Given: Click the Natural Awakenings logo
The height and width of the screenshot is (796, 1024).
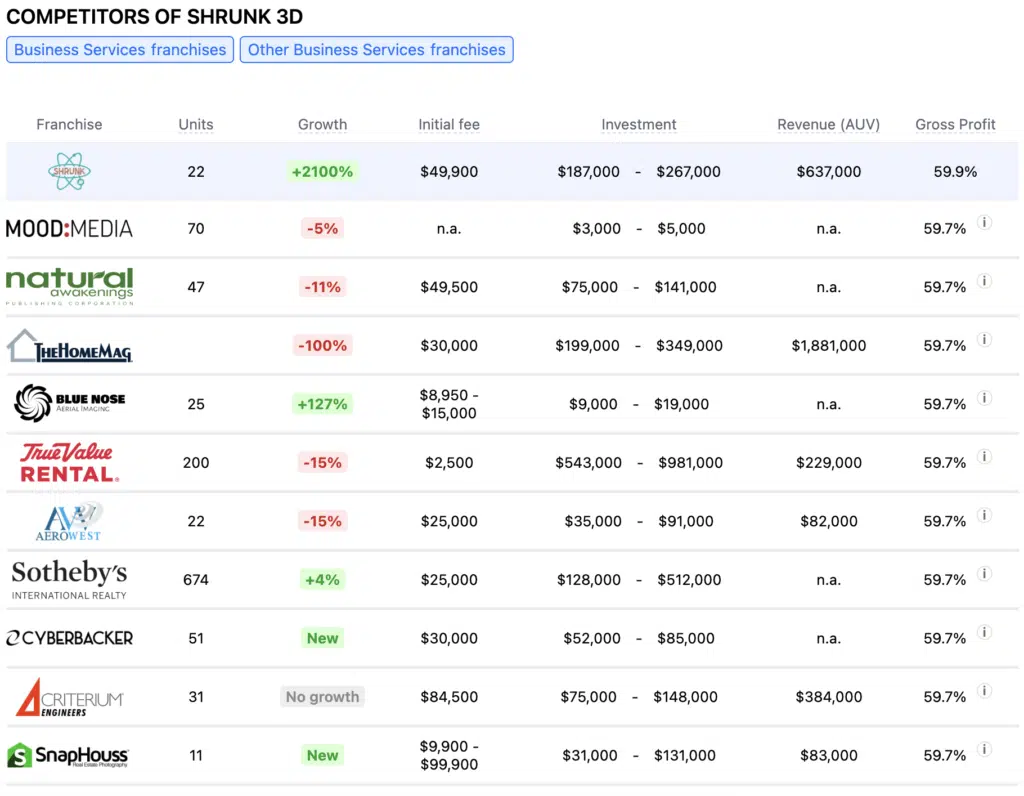Looking at the screenshot, I should click(x=69, y=287).
